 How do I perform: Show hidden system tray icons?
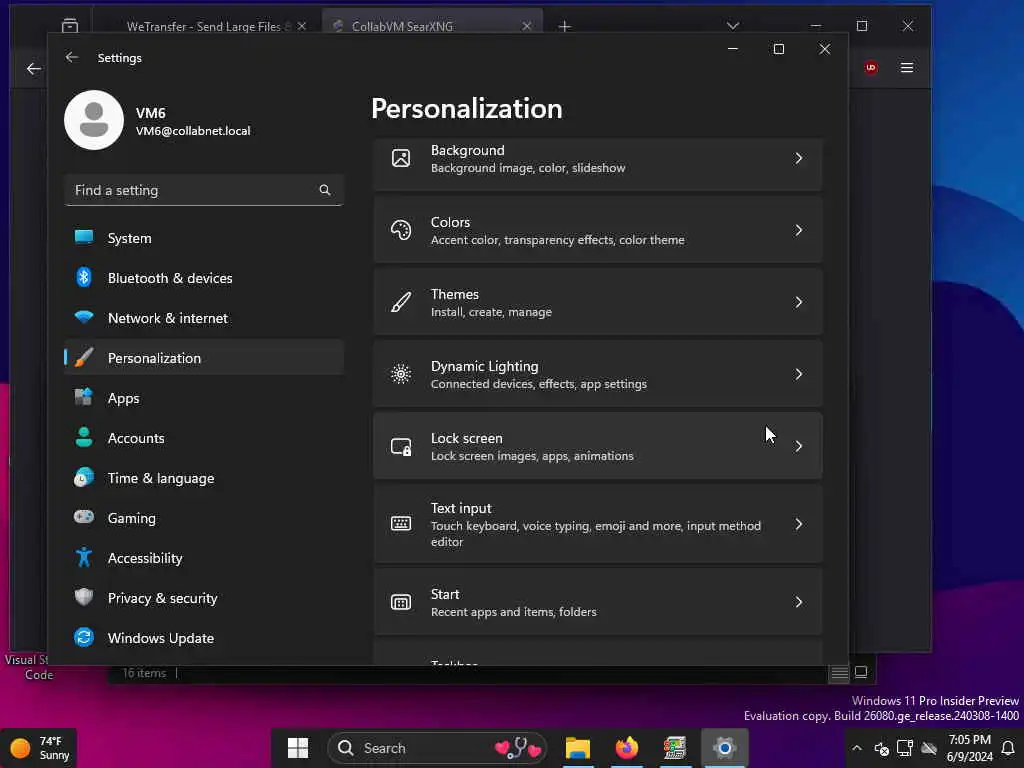tap(857, 748)
